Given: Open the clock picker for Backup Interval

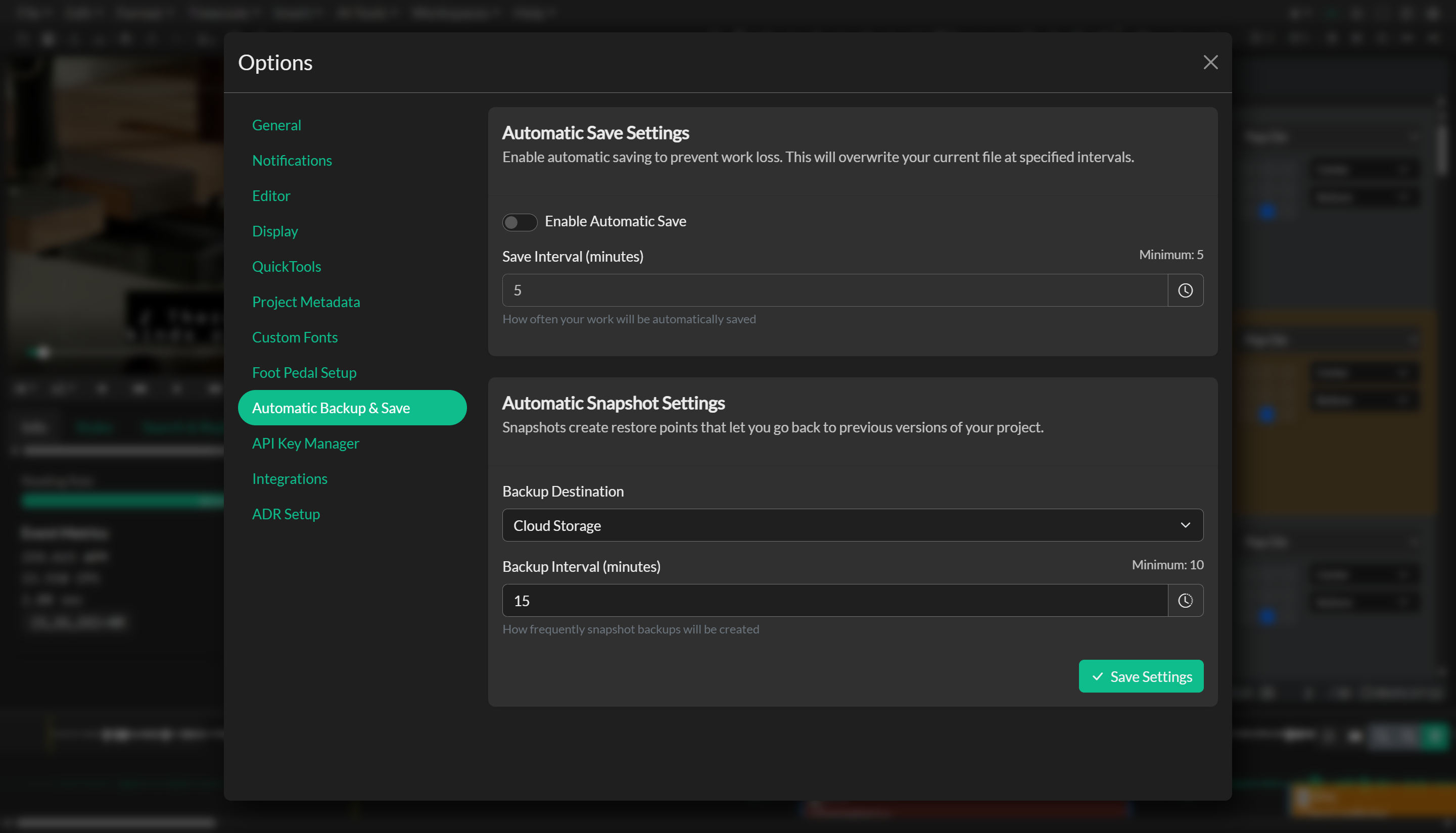Looking at the screenshot, I should [x=1185, y=600].
